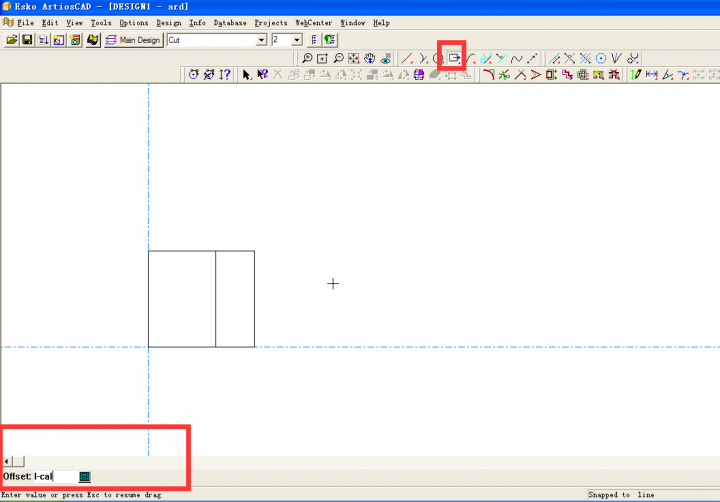
Task: Open the Design menu
Action: pyautogui.click(x=169, y=22)
